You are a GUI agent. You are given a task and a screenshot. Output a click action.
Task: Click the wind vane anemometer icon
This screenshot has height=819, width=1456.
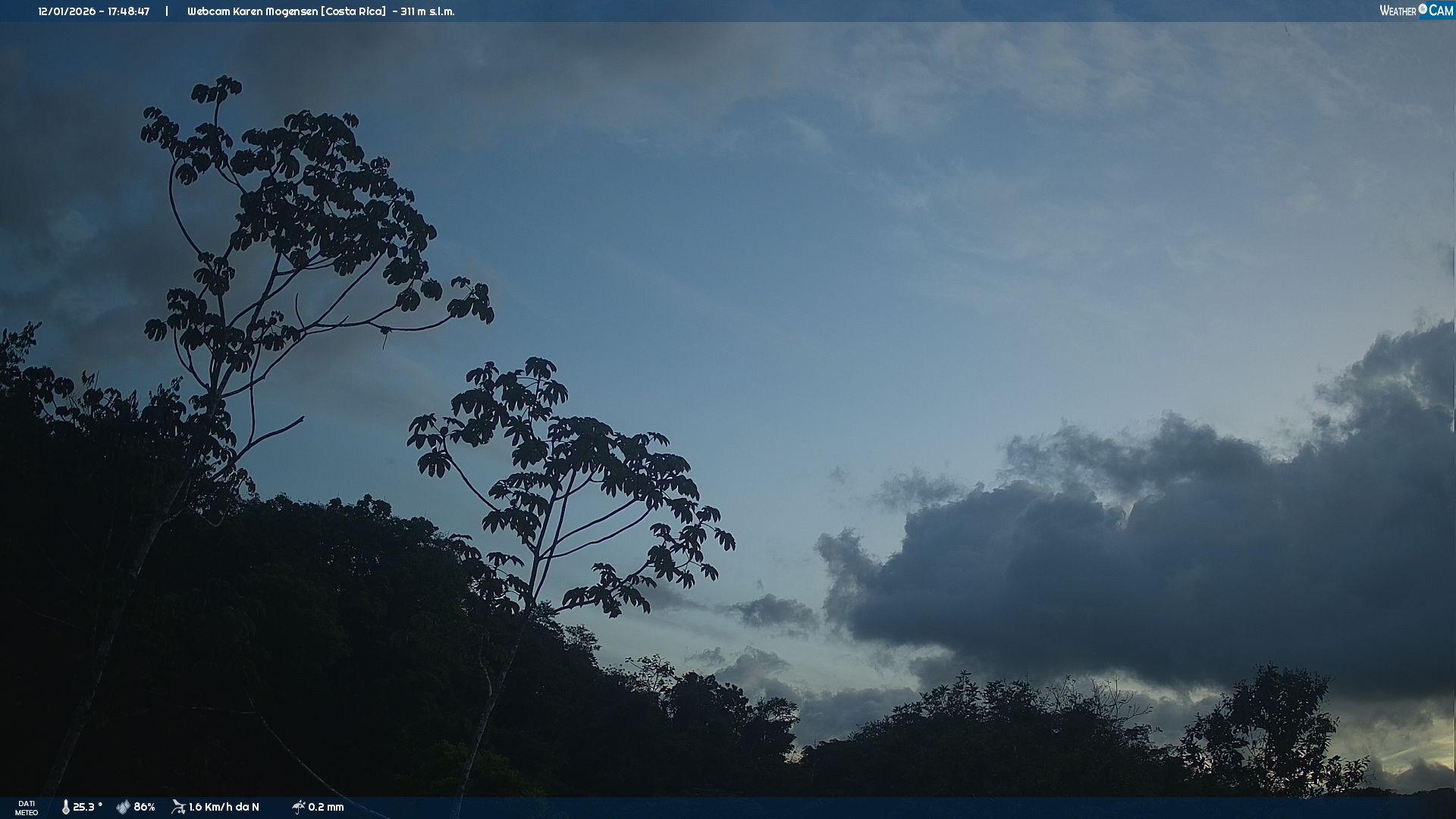tap(178, 807)
